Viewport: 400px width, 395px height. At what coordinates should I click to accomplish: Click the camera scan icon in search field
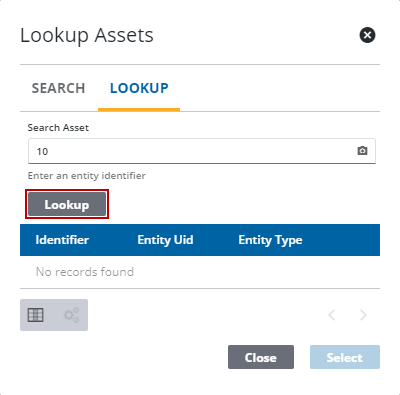362,151
